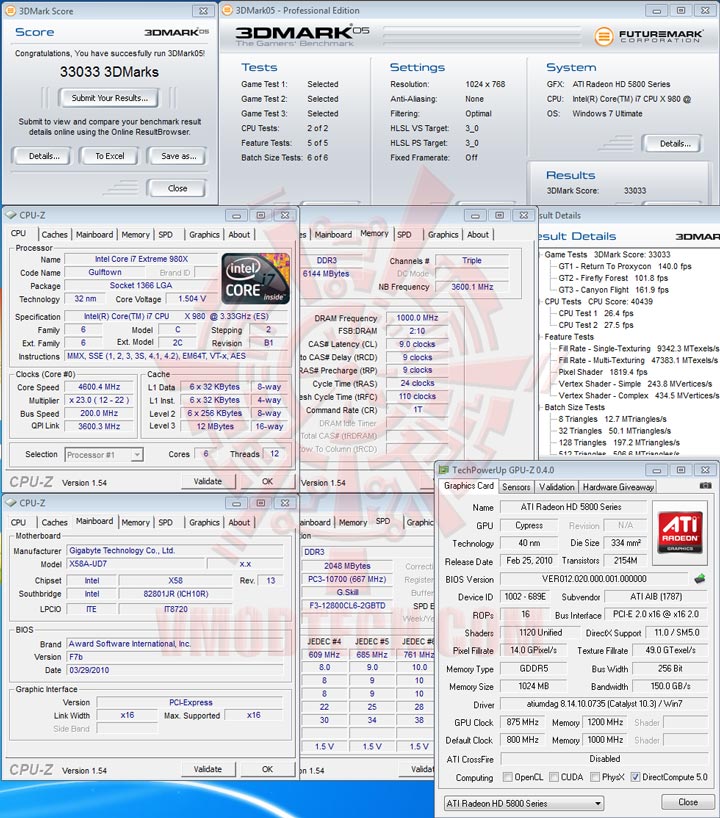Click the ATI Radeon logo in GPU-Z
Screen dimensions: 720x818
[680, 532]
